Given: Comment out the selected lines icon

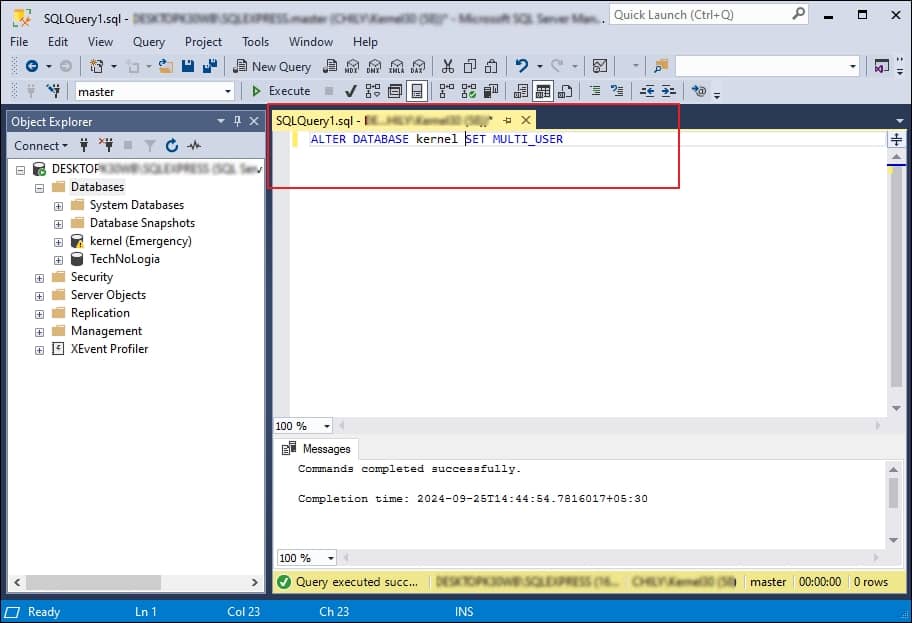Looking at the screenshot, I should [x=595, y=91].
